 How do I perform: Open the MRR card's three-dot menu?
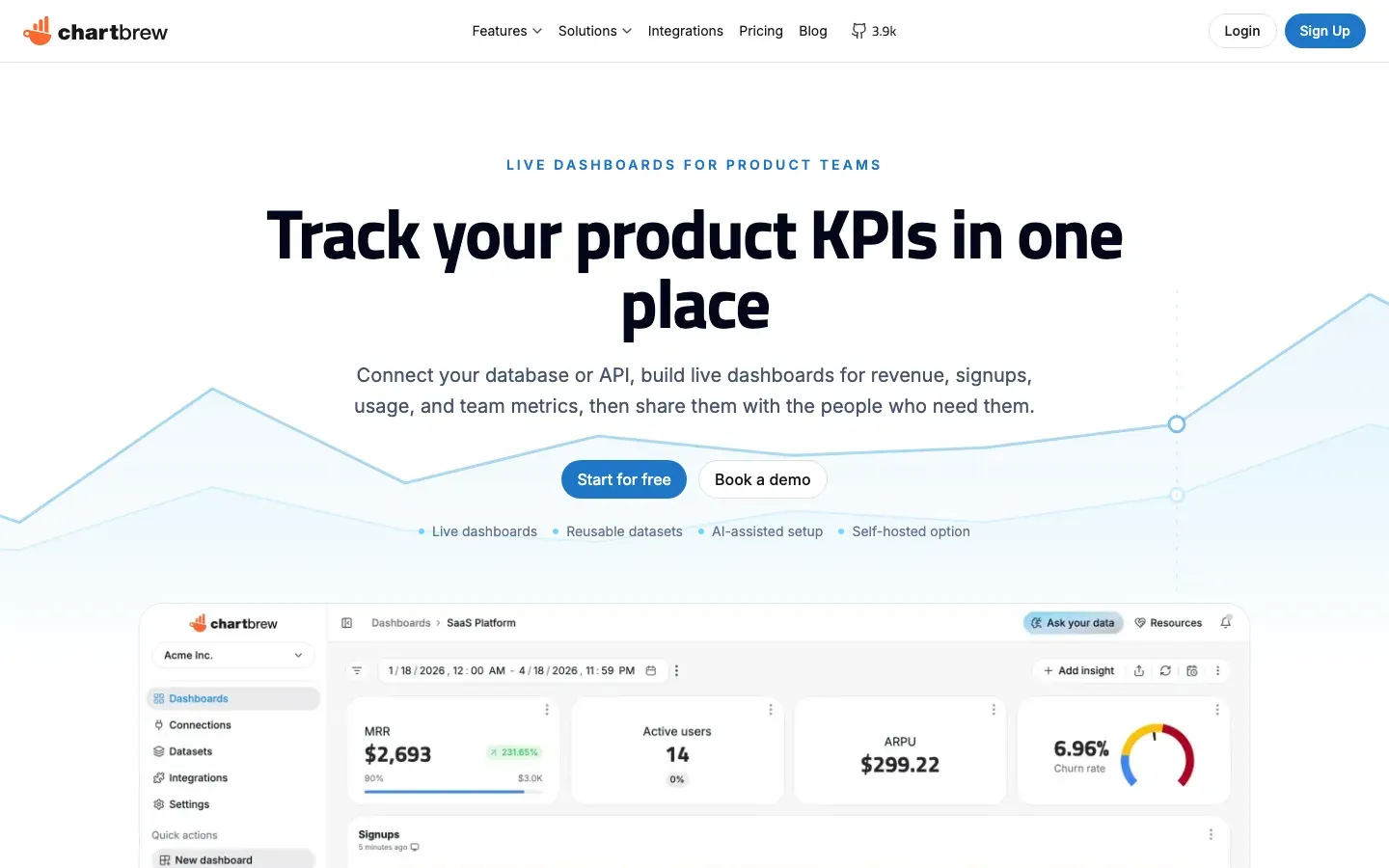pos(547,710)
